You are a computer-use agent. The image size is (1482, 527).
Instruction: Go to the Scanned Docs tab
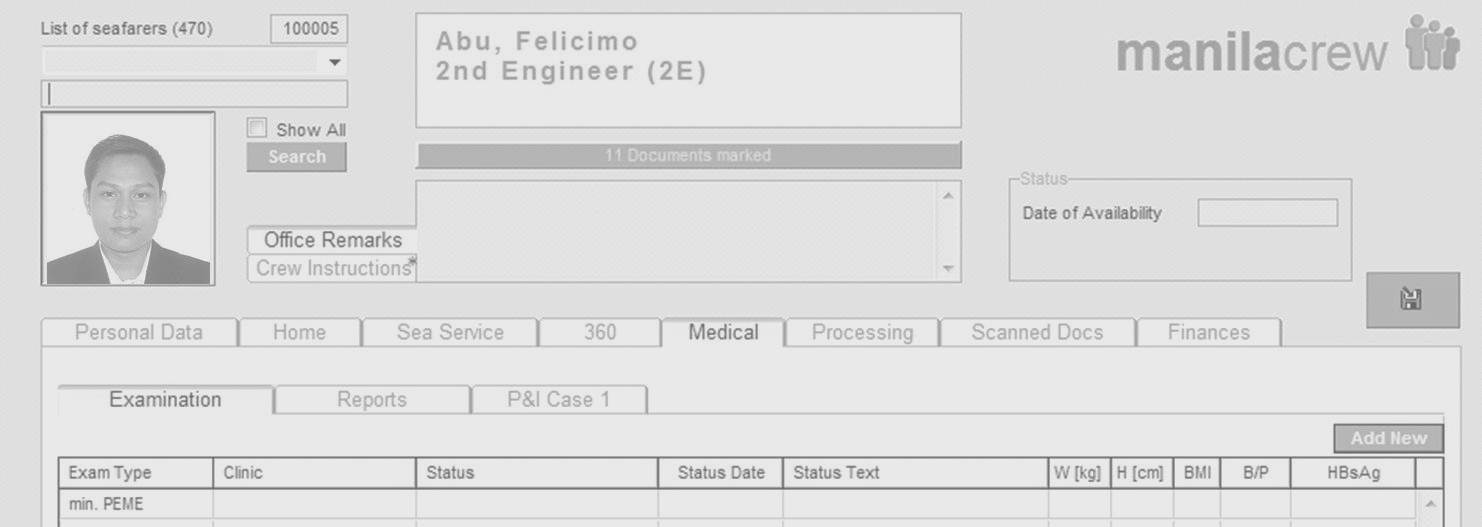click(1037, 333)
